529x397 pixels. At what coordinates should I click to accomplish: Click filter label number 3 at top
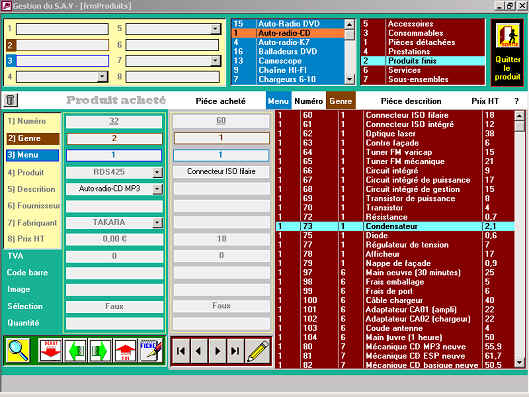(x=10, y=61)
